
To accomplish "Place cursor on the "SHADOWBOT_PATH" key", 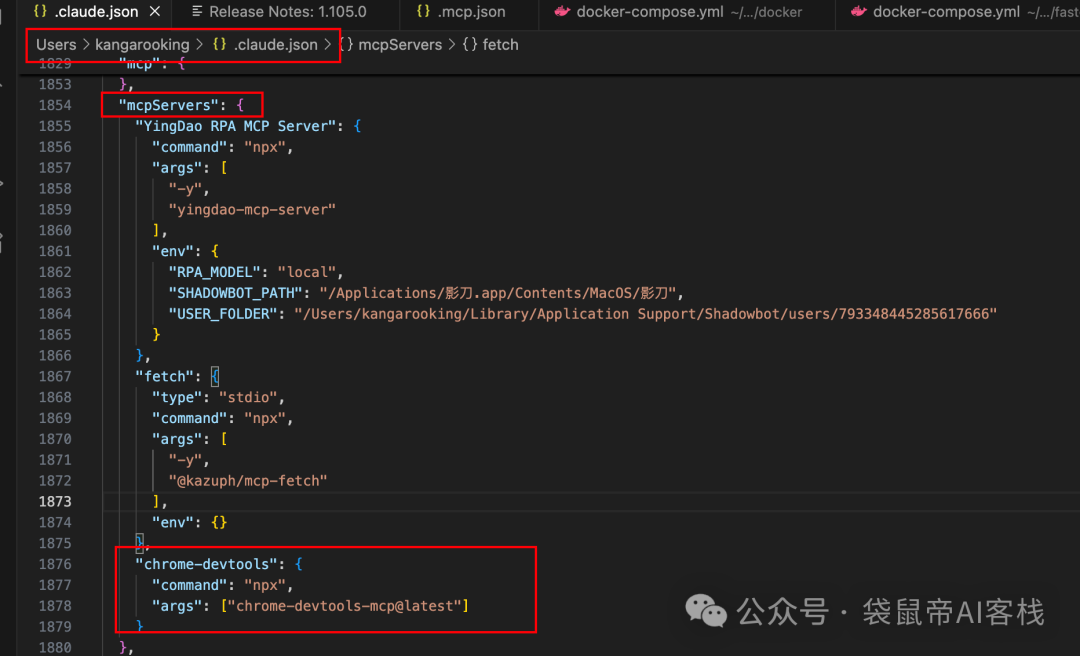I will (226, 293).
